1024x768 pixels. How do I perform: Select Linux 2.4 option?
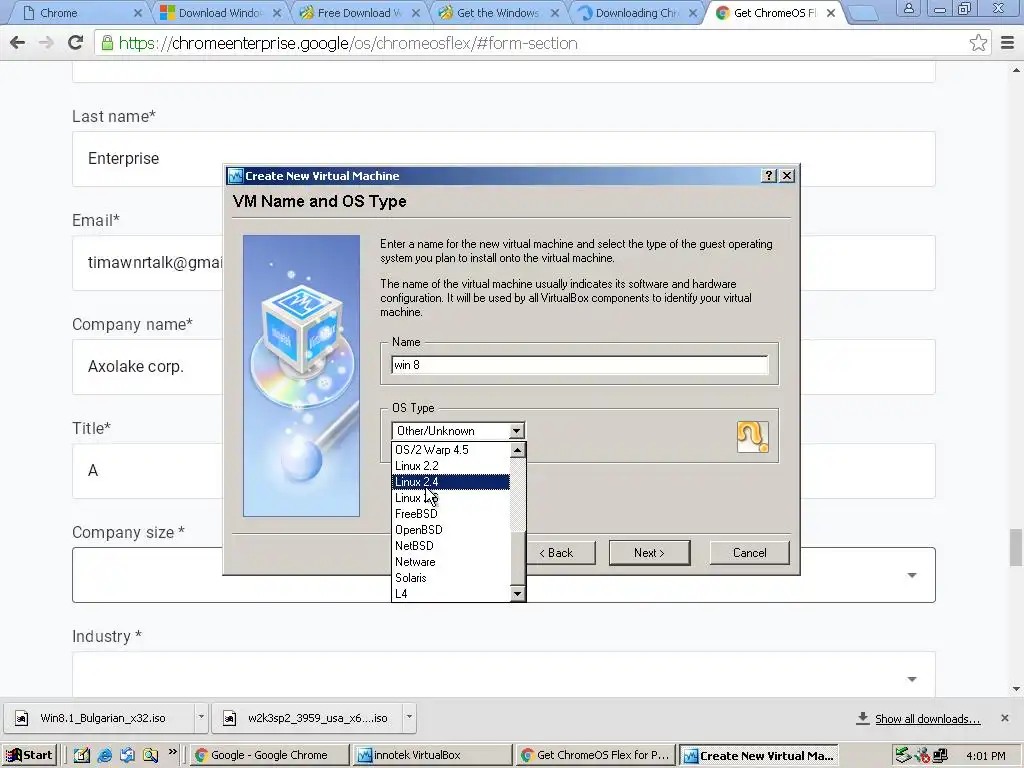click(x=451, y=482)
